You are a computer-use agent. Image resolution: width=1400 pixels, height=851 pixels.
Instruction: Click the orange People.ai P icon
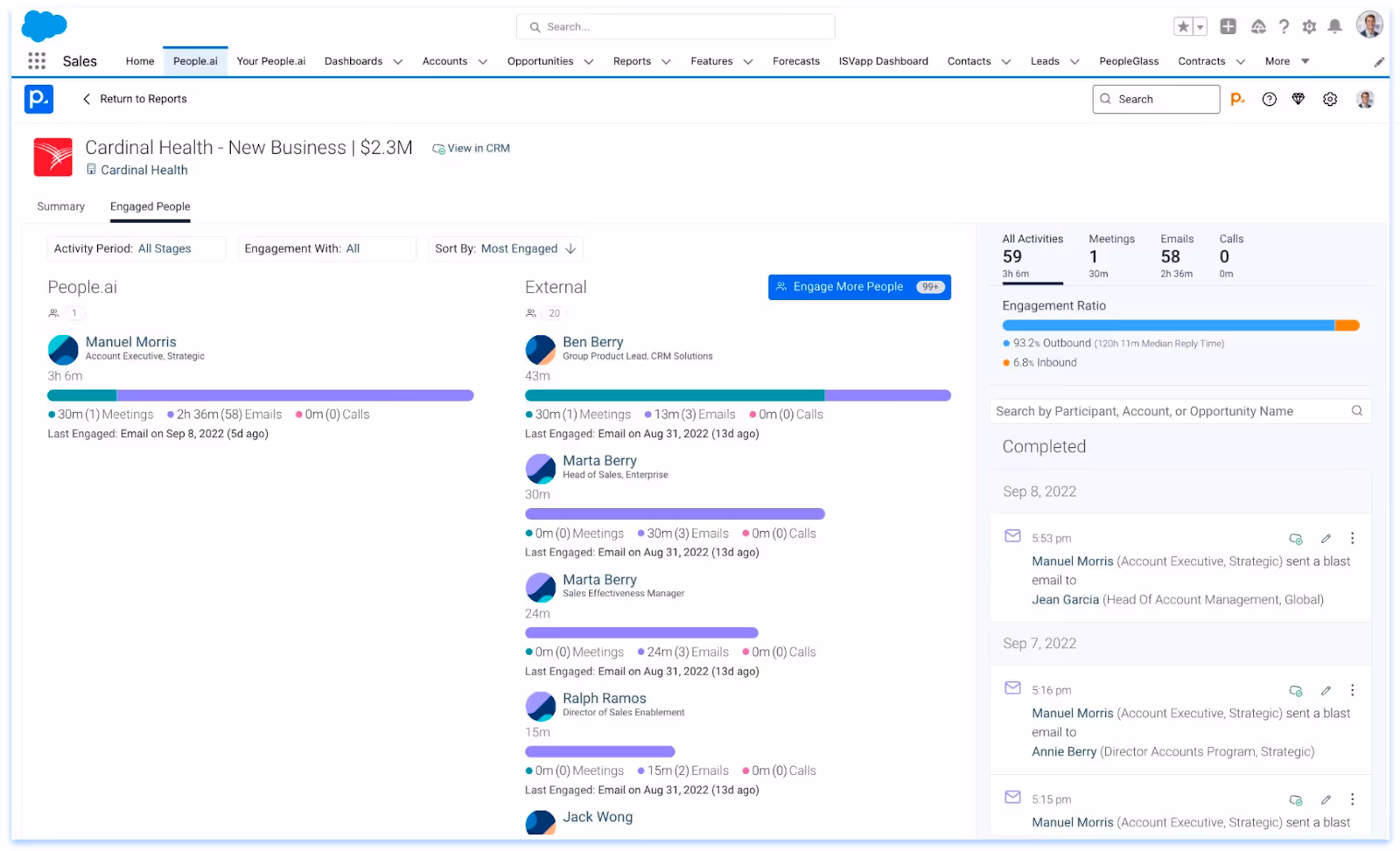(x=1237, y=100)
